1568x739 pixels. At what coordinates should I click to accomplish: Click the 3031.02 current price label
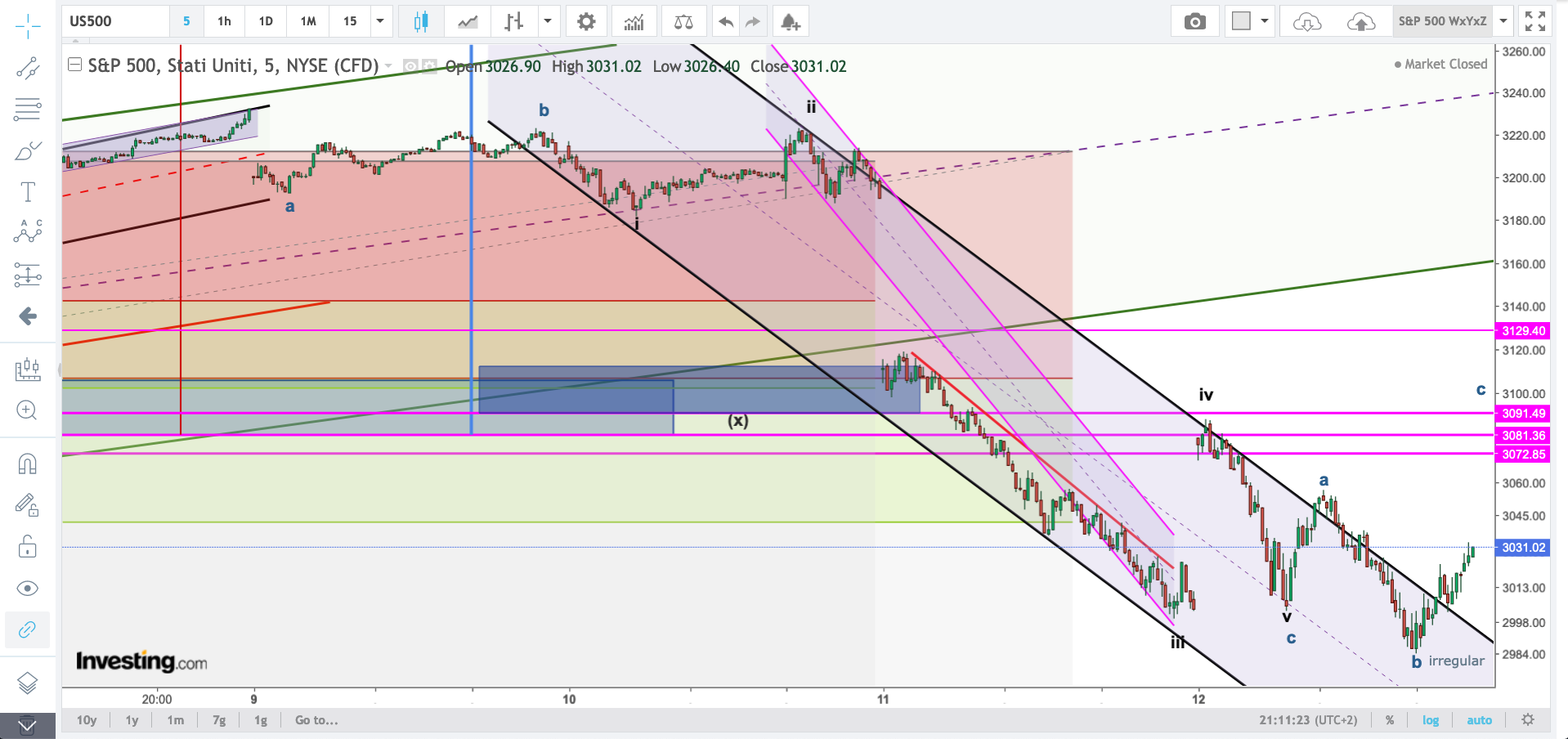pyautogui.click(x=1523, y=548)
